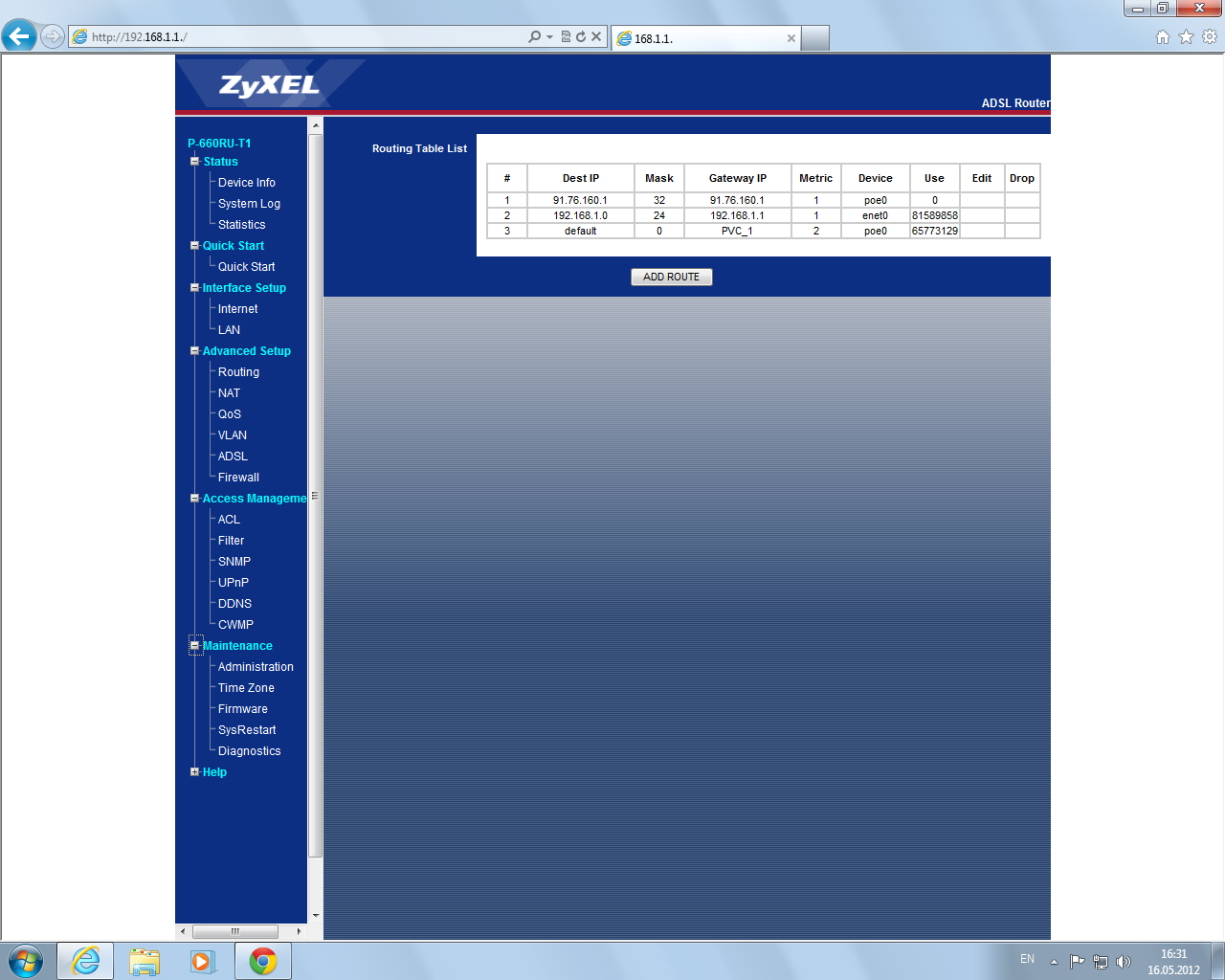
Task: Collapse the Status tree section
Action: point(194,162)
